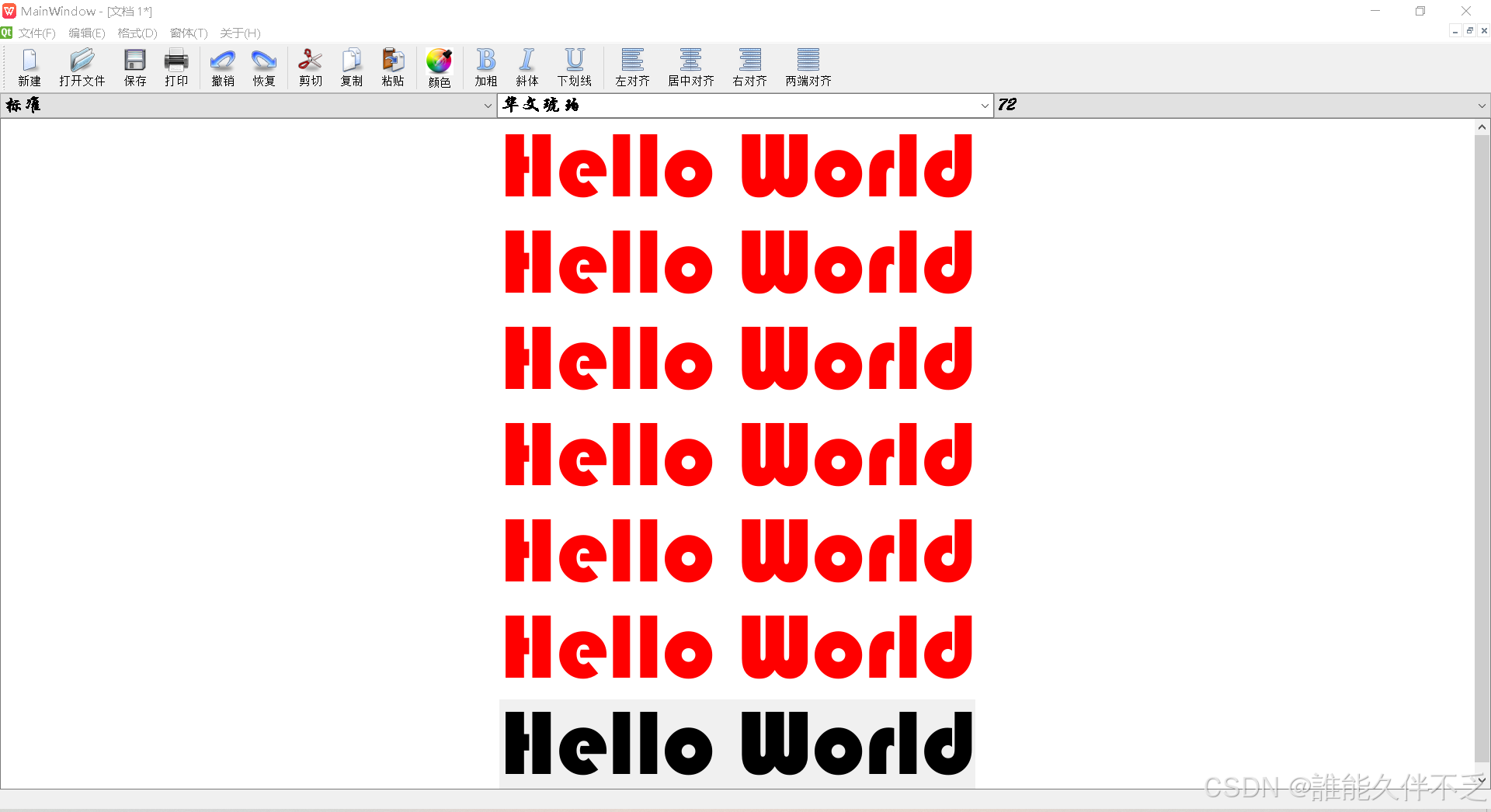Print using the 打印 icon
Image resolution: width=1491 pixels, height=812 pixels.
176,68
